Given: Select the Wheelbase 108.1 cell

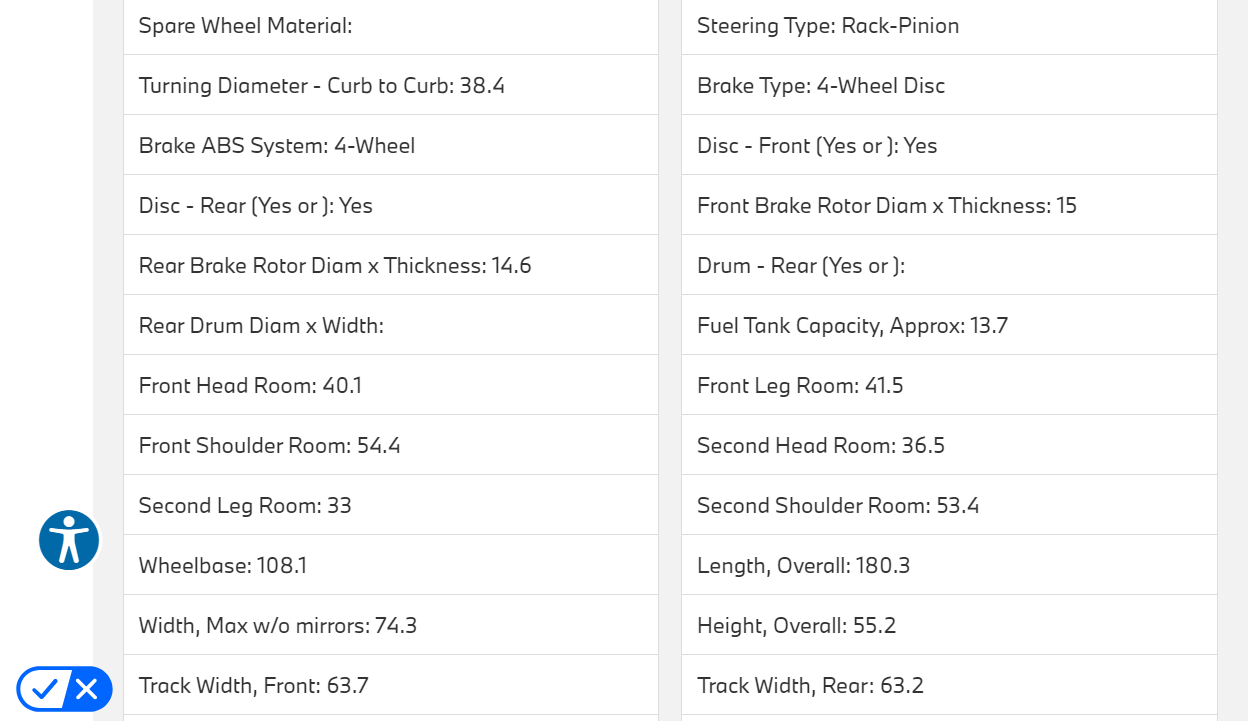Looking at the screenshot, I should click(x=223, y=566).
